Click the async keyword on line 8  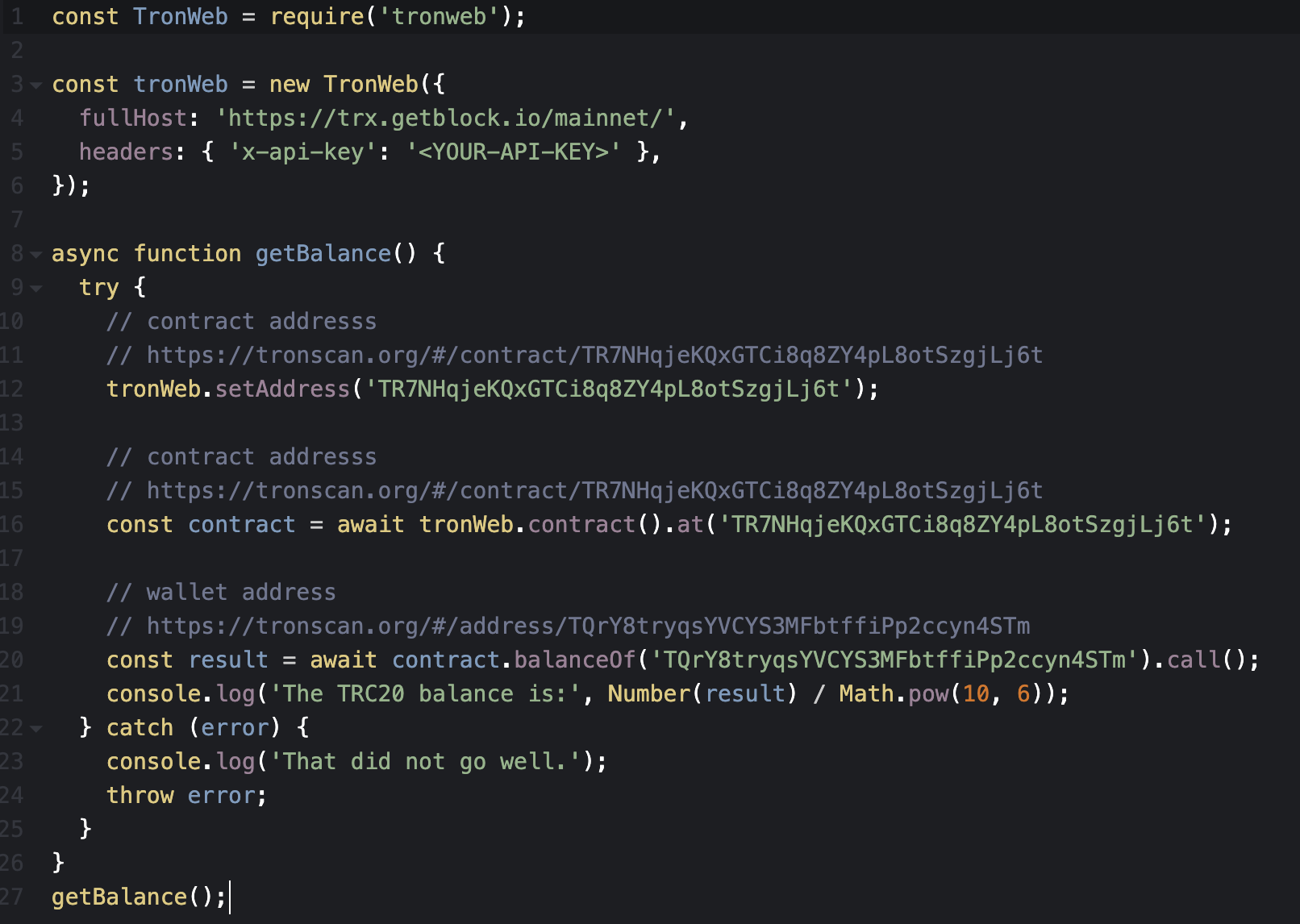coord(84,253)
